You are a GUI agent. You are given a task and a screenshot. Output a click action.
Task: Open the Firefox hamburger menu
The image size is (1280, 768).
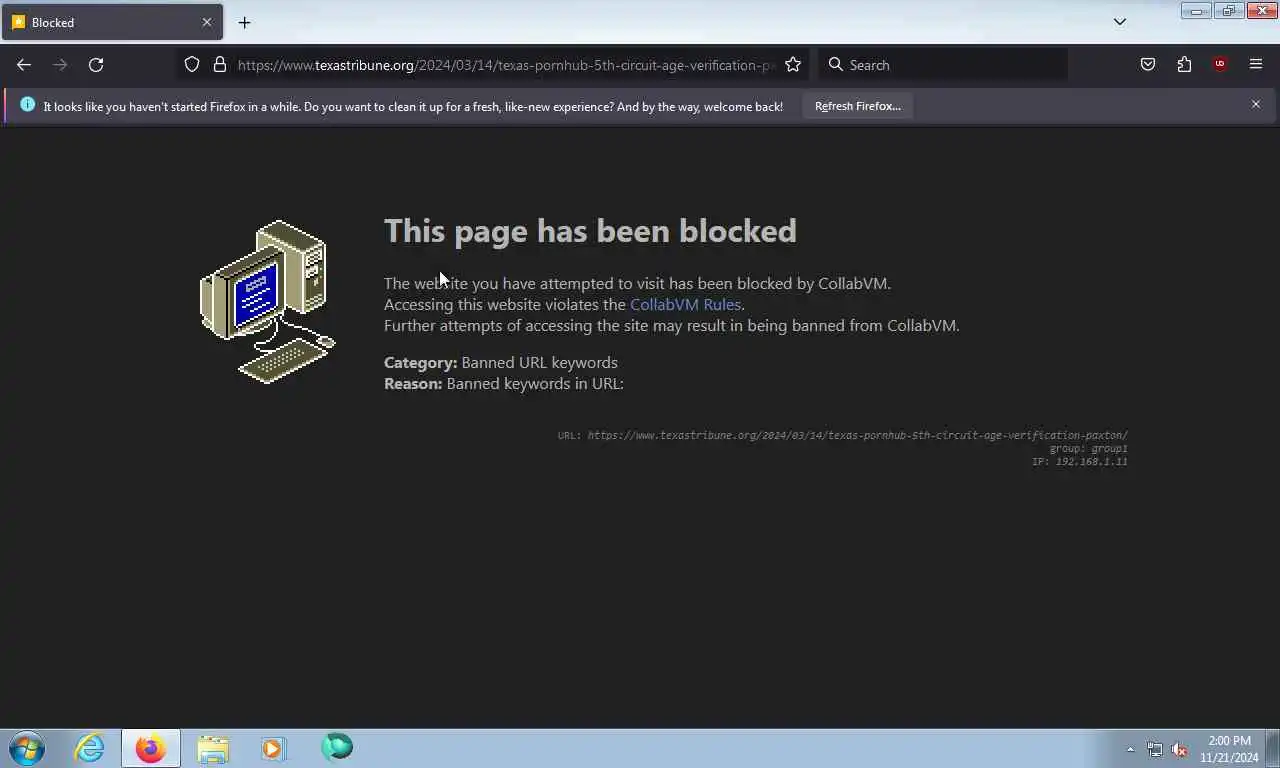point(1256,65)
